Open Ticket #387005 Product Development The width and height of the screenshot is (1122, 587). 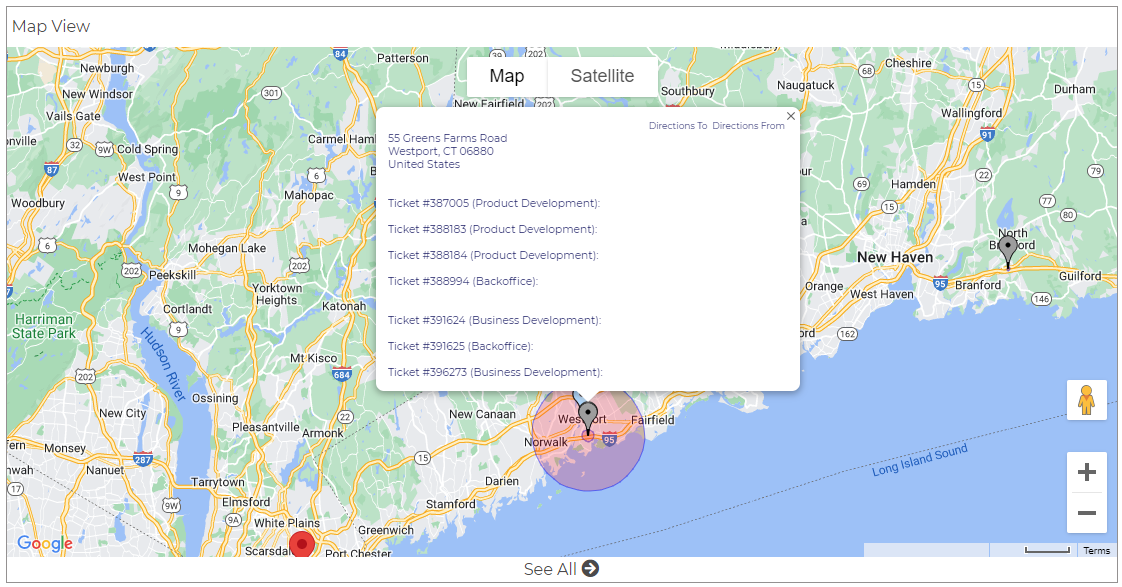pyautogui.click(x=494, y=203)
